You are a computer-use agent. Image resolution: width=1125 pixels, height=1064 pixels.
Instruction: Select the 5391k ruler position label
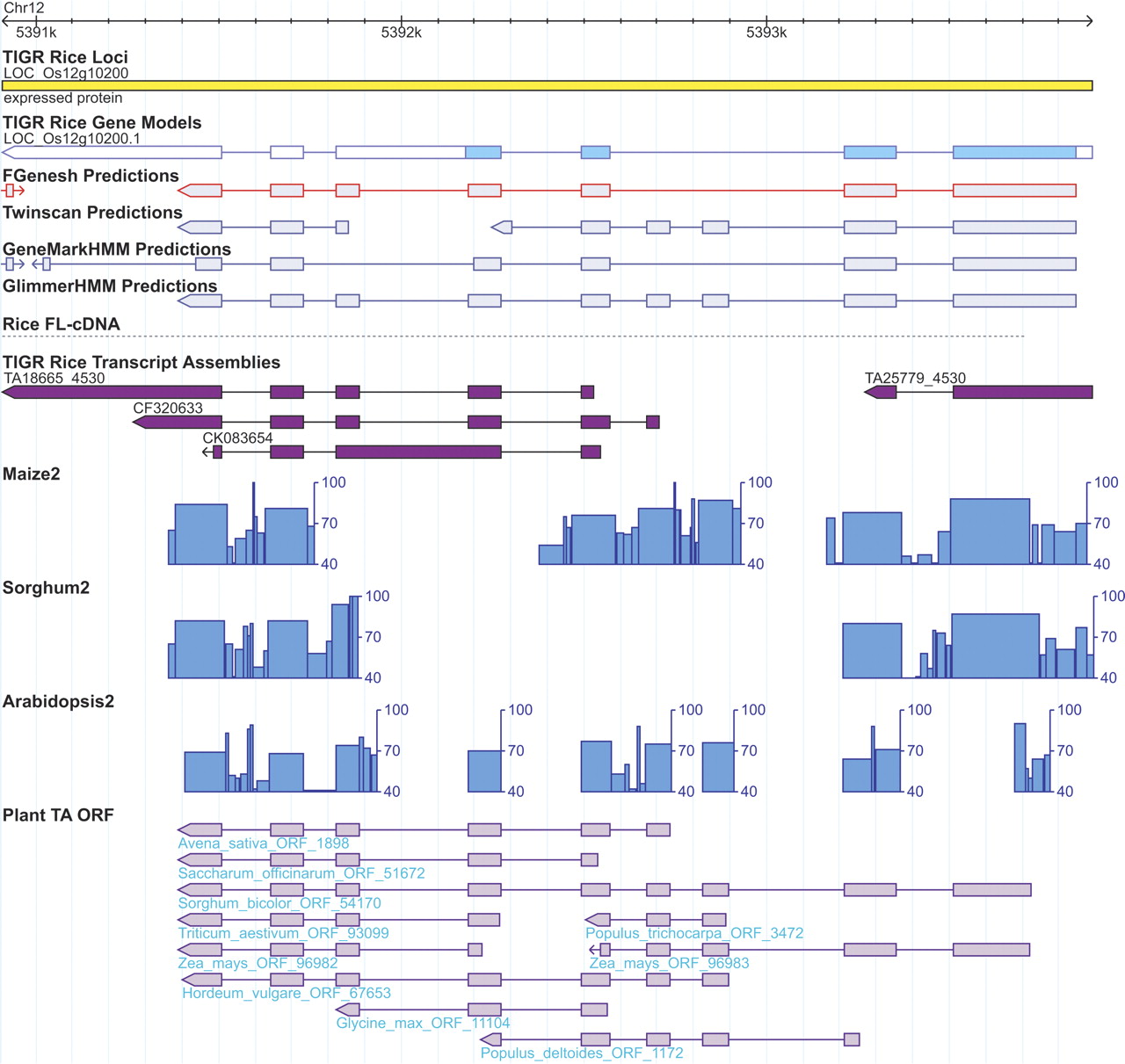click(x=36, y=33)
